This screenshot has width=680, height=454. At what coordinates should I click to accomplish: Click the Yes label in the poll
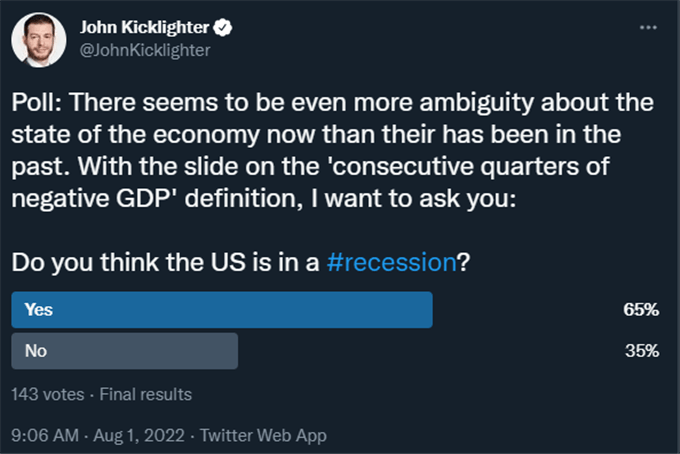point(39,310)
